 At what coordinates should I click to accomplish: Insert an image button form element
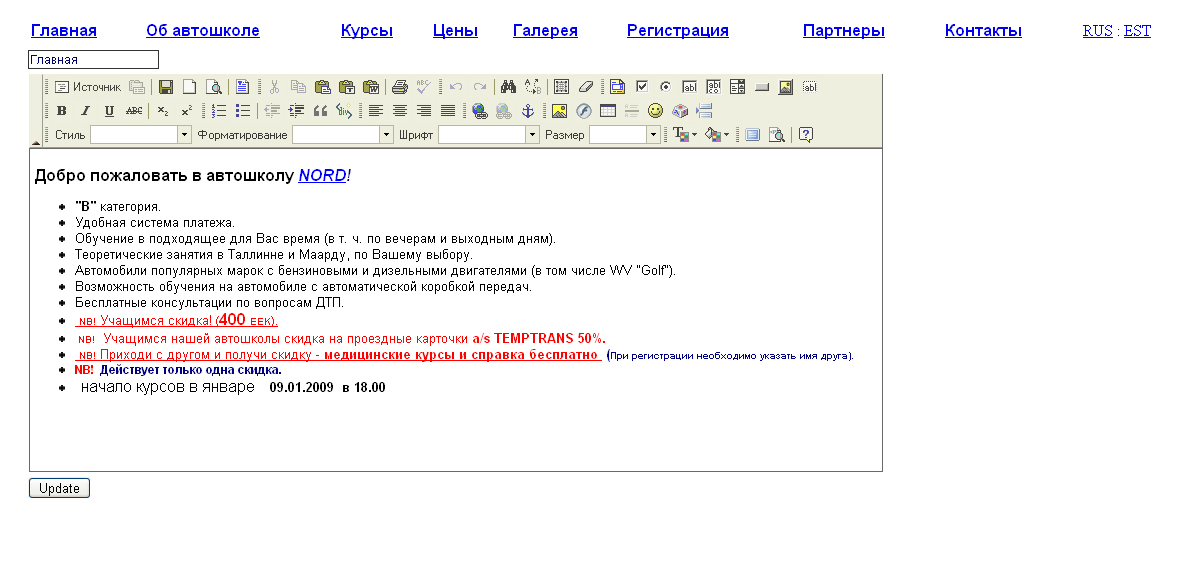pyautogui.click(x=785, y=87)
